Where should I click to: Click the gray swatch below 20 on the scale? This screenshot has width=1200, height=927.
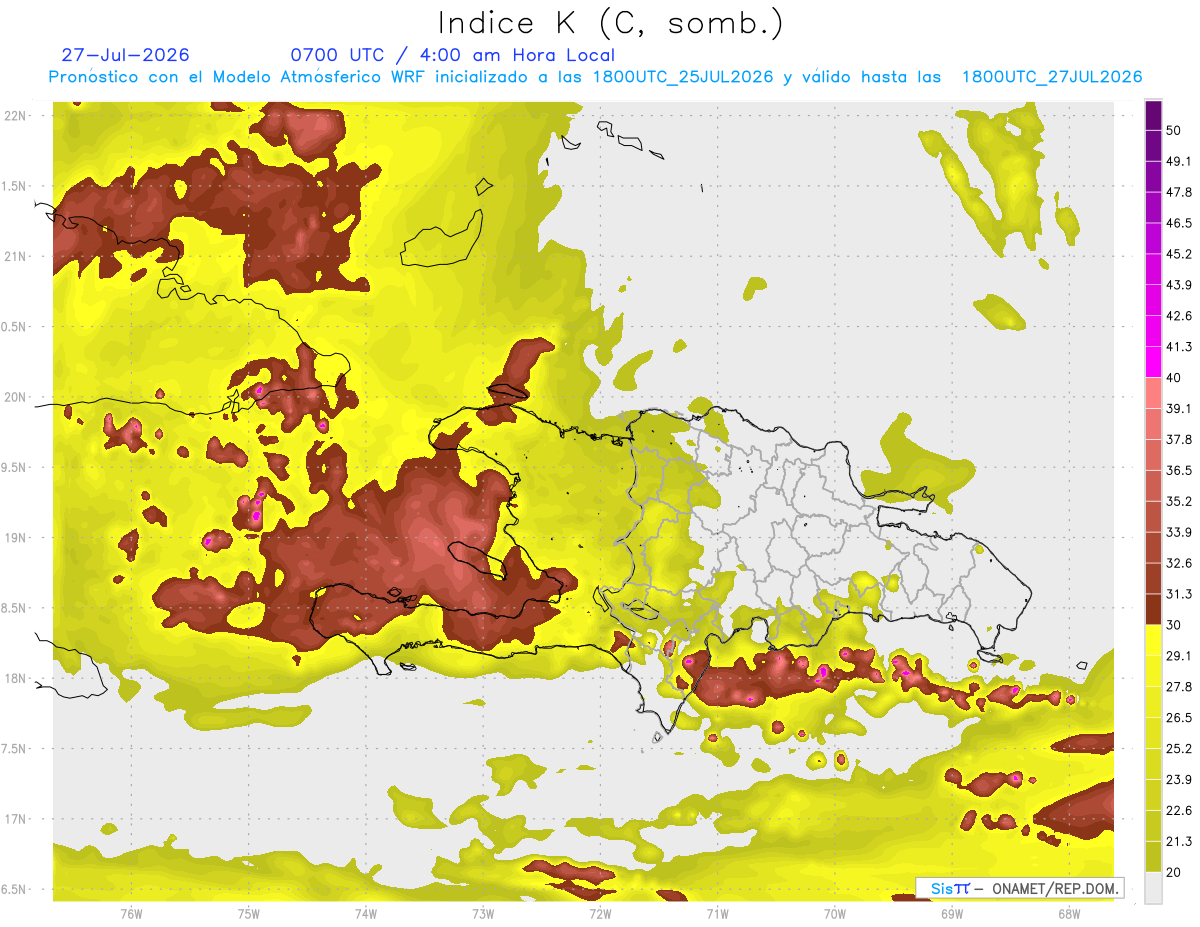click(1153, 887)
